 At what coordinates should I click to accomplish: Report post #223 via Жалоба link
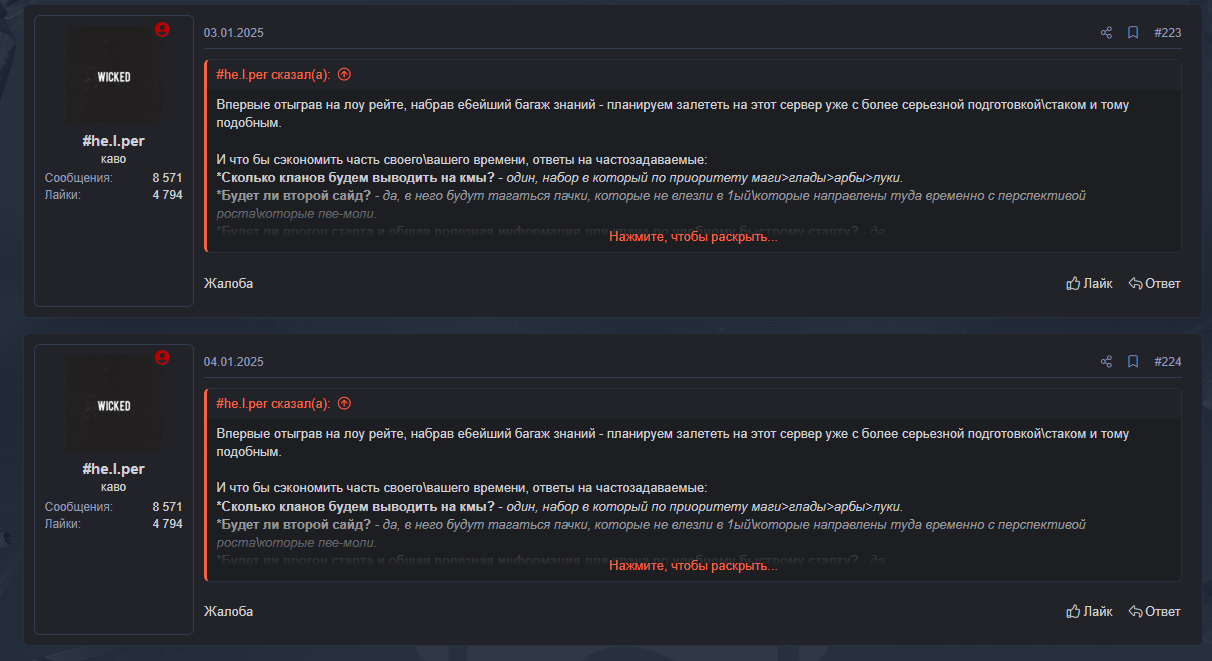point(228,283)
